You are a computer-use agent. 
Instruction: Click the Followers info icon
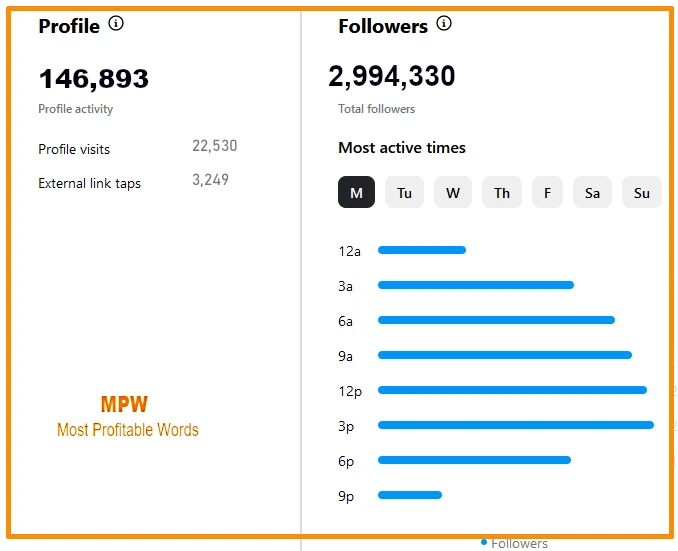click(x=444, y=24)
